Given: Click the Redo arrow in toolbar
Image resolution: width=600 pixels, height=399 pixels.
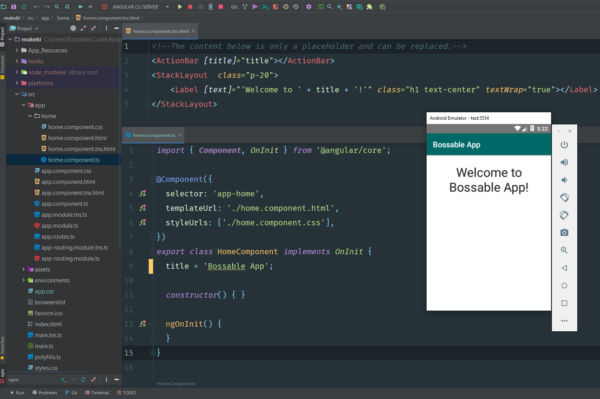Looking at the screenshot, I should pyautogui.click(x=47, y=7).
